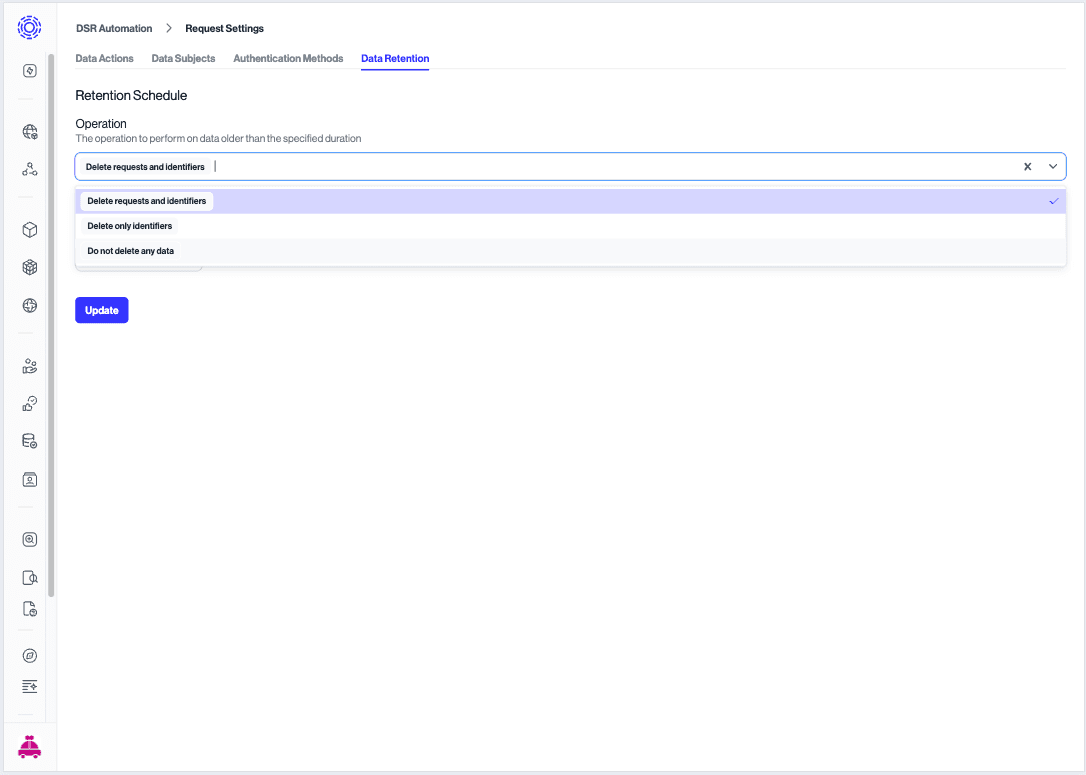Open the circled magnifier search icon
Screen dimensions: 1086x775
point(29,539)
